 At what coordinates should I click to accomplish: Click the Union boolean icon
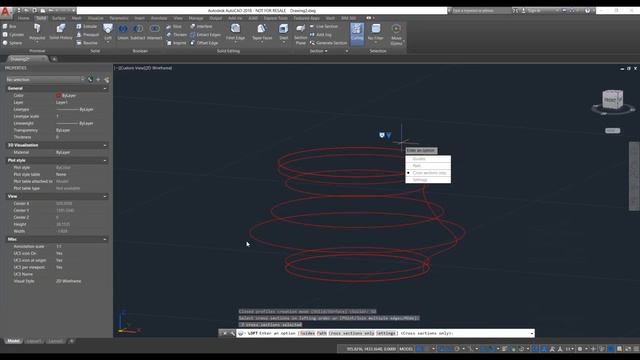tap(123, 29)
